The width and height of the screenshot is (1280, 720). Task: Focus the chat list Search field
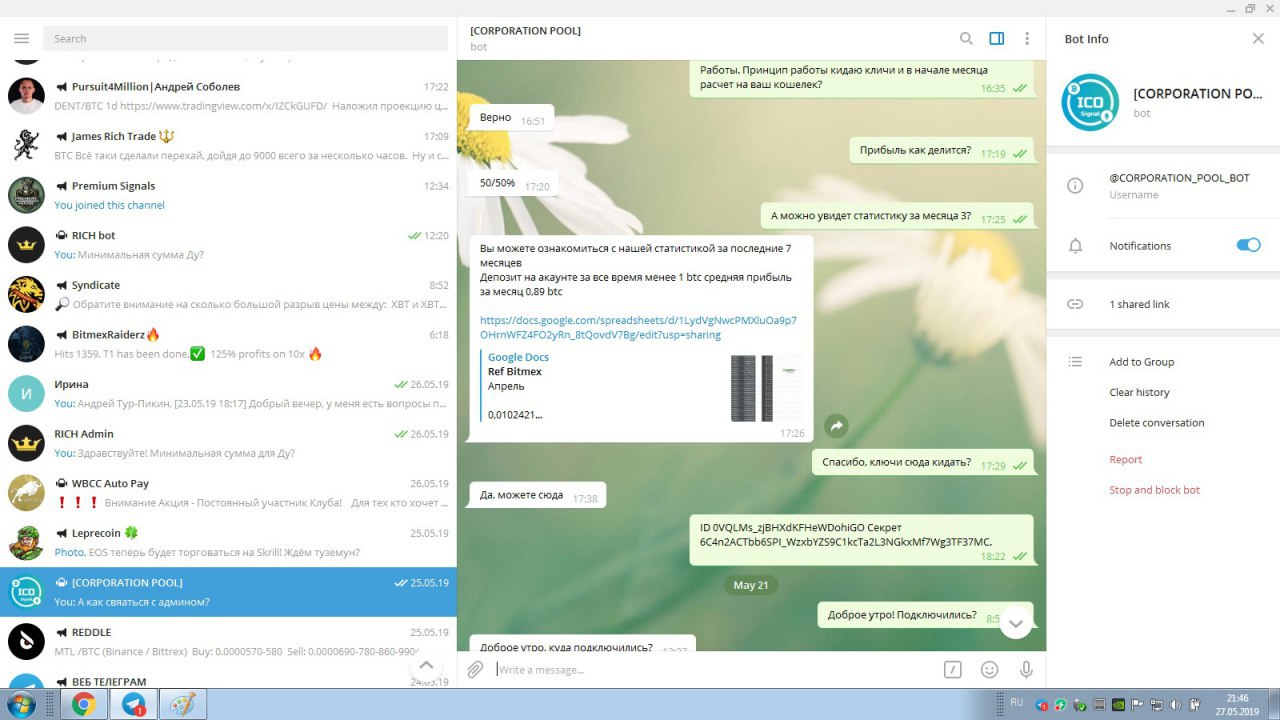tap(245, 38)
